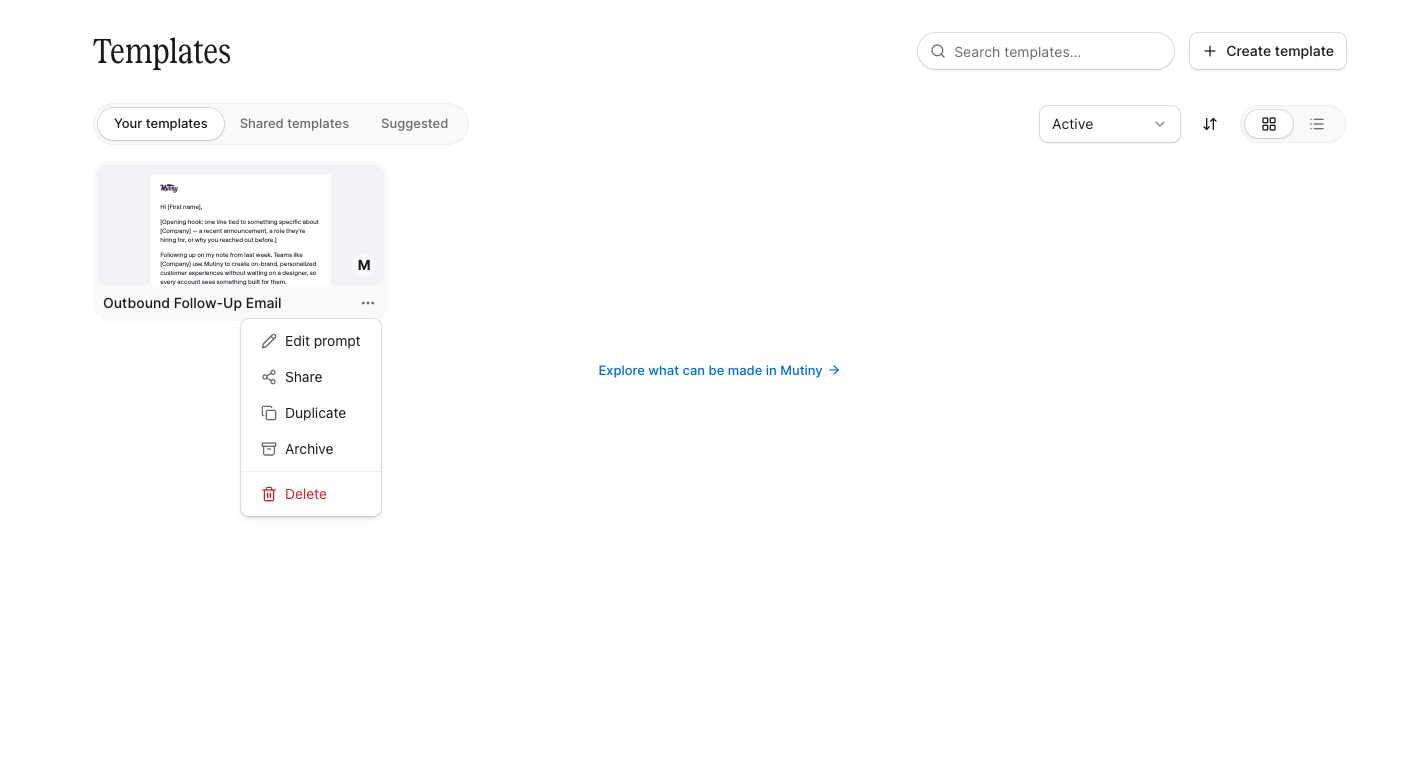Expand the Active filter chevron
The width and height of the screenshot is (1421, 772).
[x=1160, y=124]
